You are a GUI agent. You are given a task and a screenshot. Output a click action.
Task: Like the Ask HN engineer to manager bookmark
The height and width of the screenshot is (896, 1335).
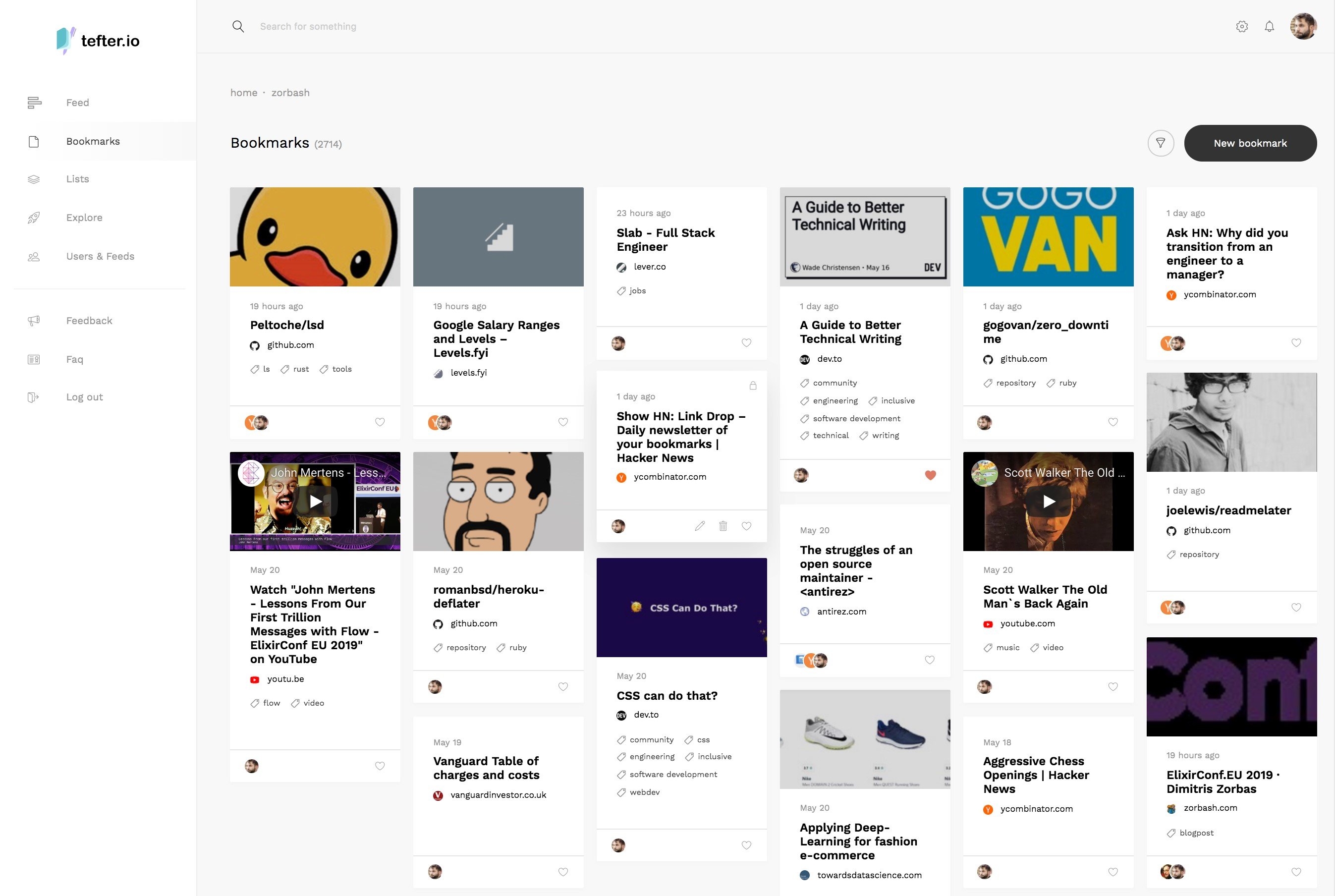point(1297,343)
